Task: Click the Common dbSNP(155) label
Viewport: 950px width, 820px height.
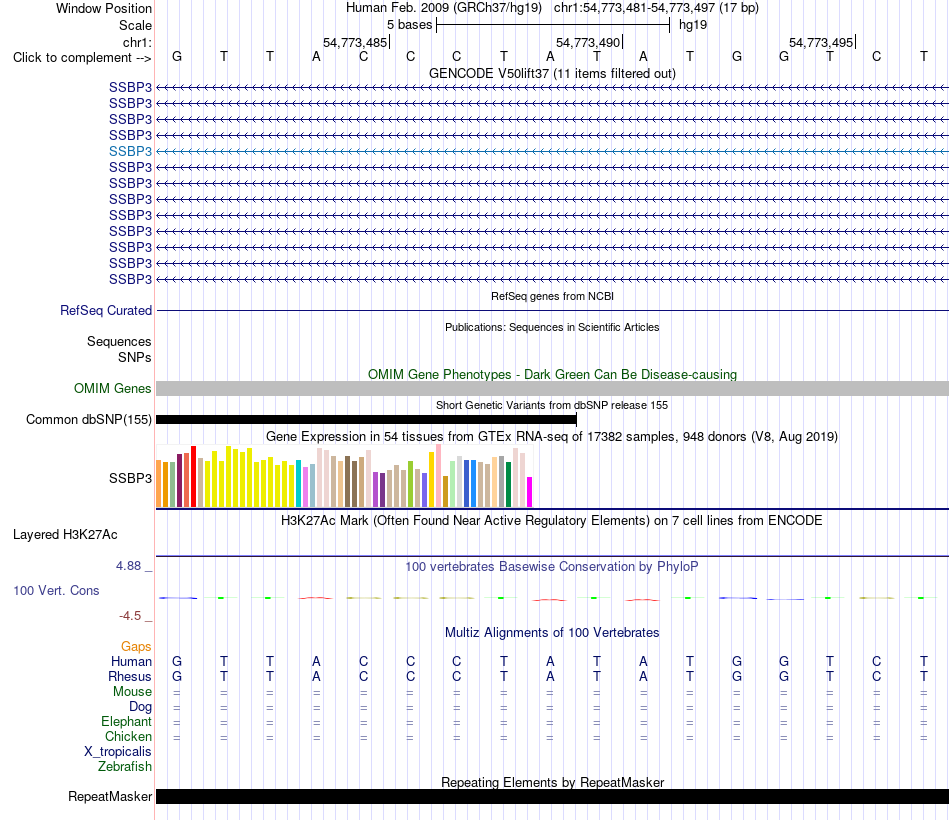Action: (89, 419)
